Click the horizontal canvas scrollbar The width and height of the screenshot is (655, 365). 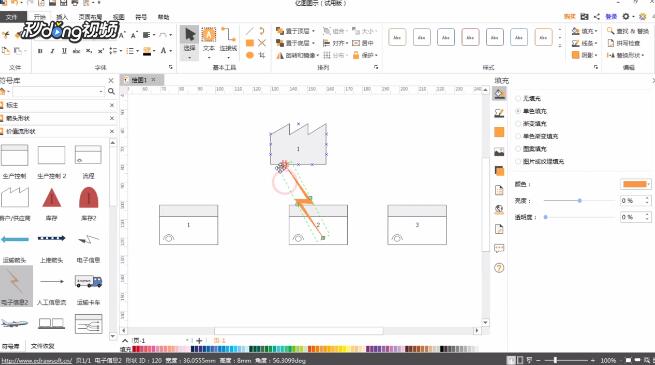[299, 331]
